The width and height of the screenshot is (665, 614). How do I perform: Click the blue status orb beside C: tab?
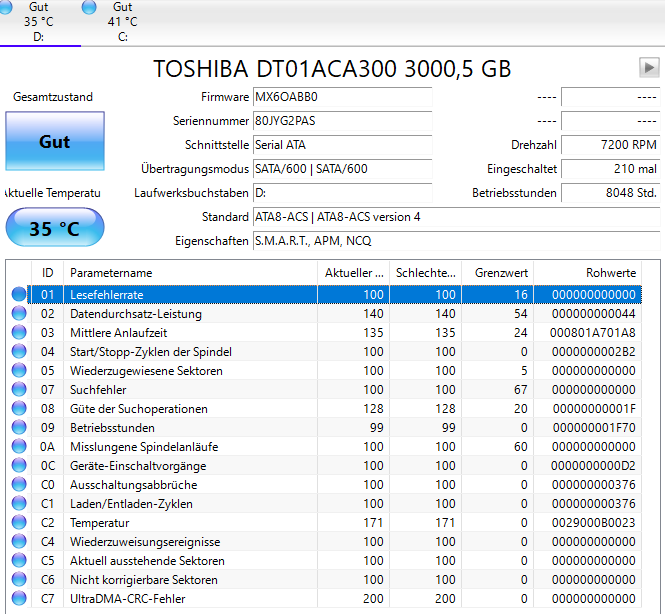(x=89, y=7)
